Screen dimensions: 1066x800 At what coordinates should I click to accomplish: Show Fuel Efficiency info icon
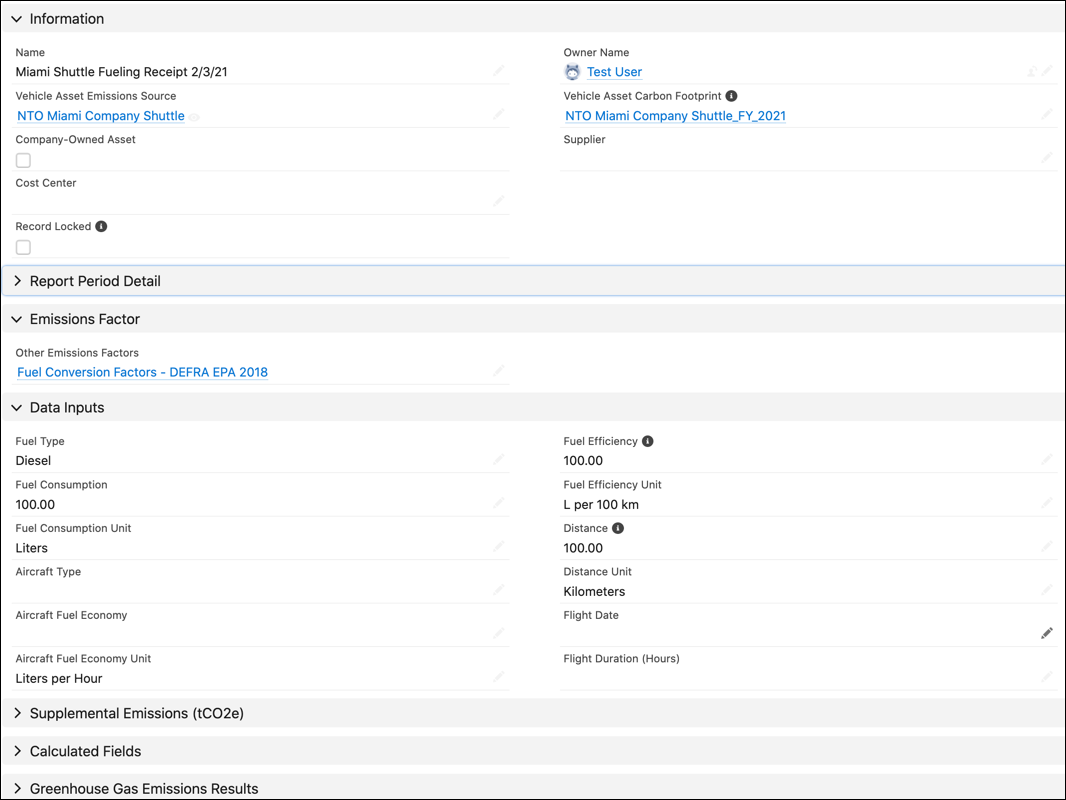tap(648, 441)
